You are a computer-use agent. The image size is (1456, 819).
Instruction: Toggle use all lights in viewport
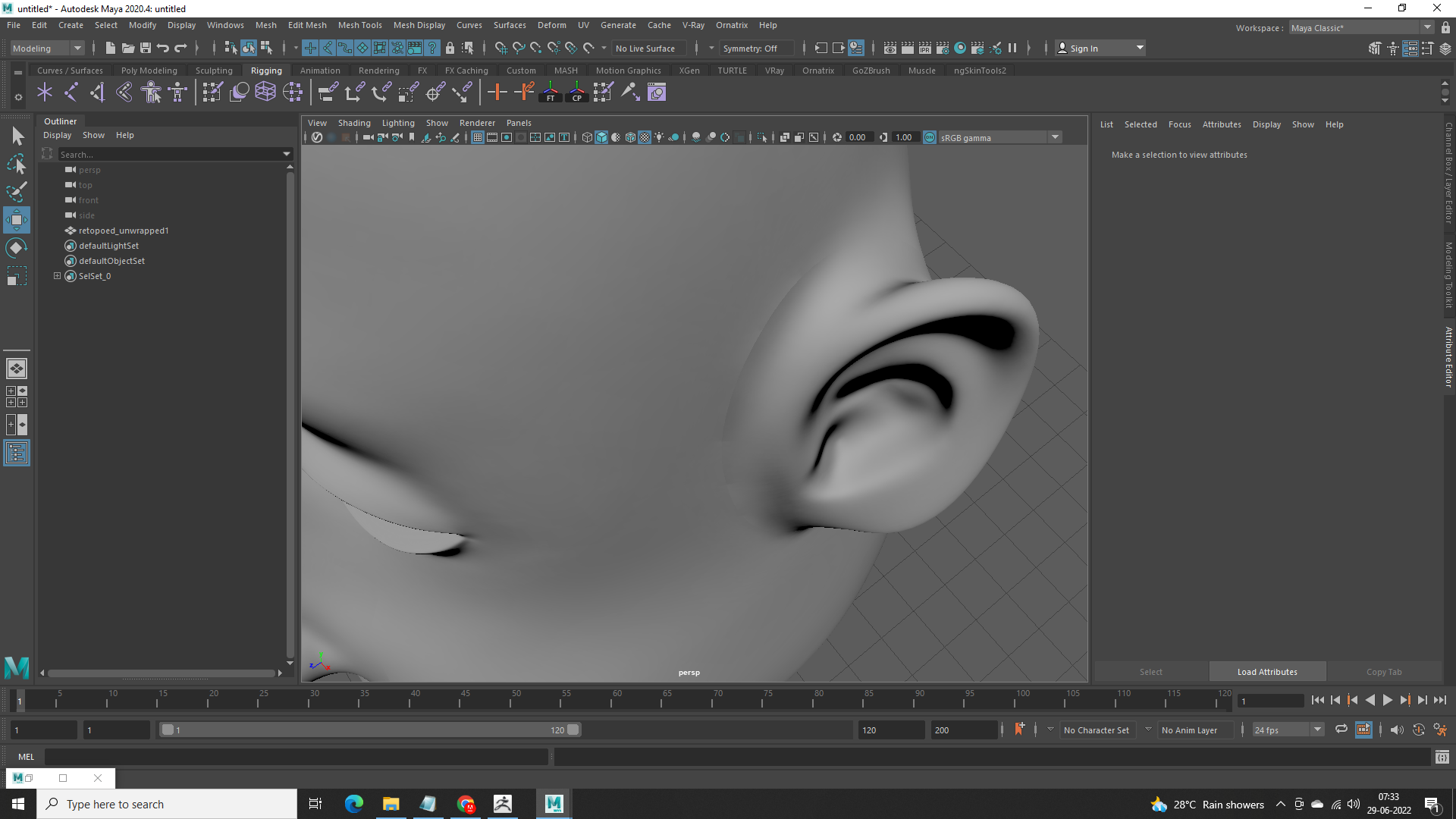point(659,137)
